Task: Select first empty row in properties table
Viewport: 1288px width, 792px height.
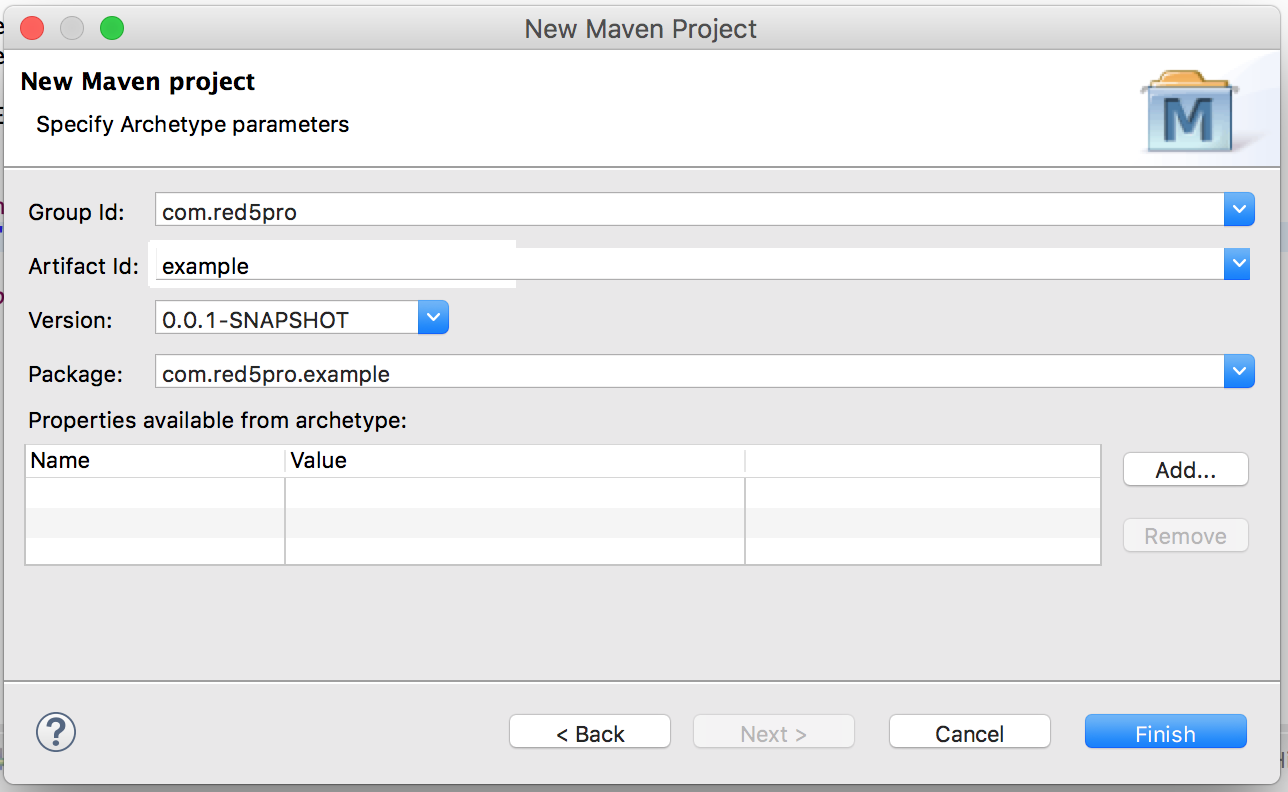Action: (563, 492)
